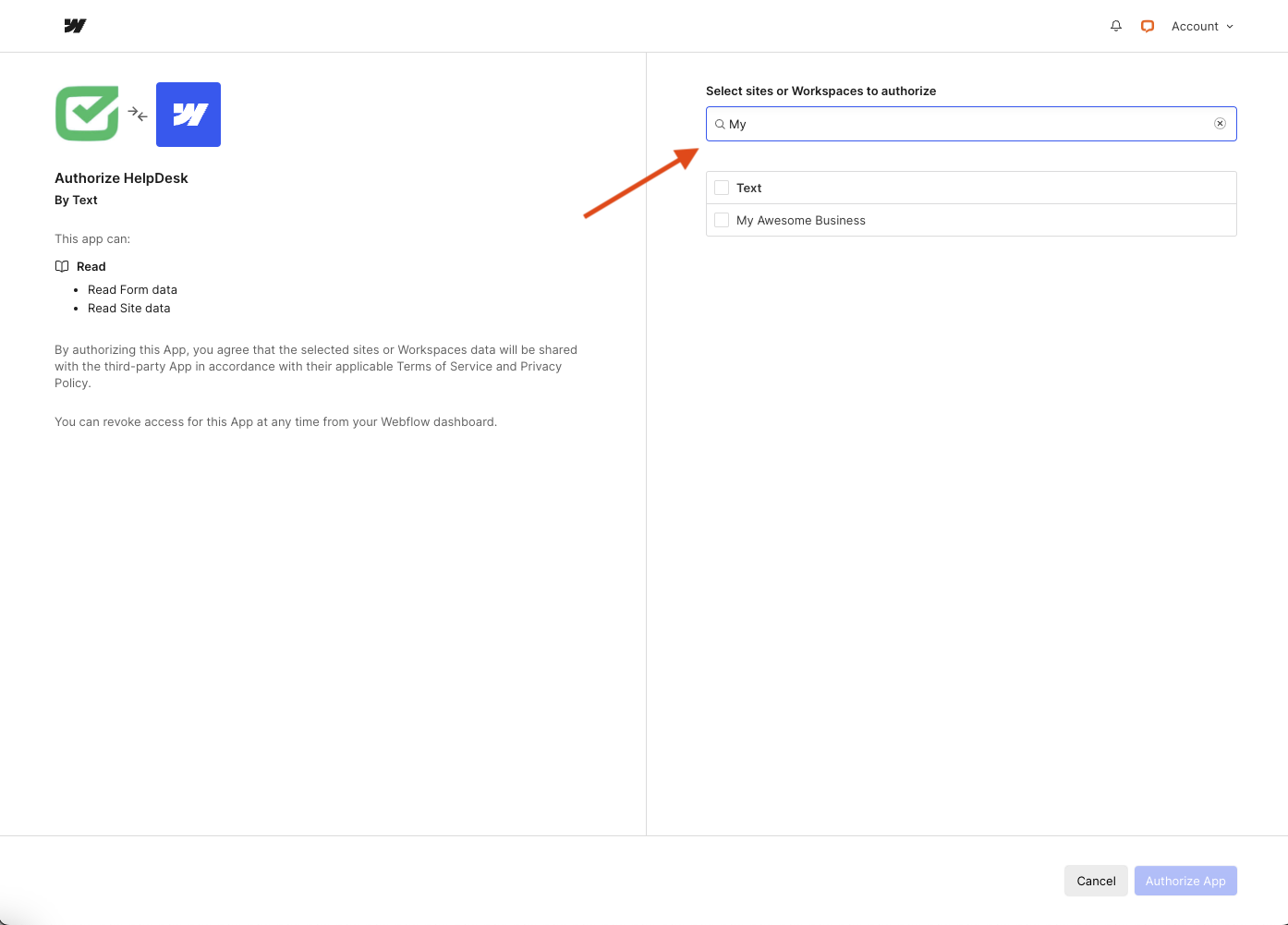Click the 'Read Site data' permission

(128, 308)
